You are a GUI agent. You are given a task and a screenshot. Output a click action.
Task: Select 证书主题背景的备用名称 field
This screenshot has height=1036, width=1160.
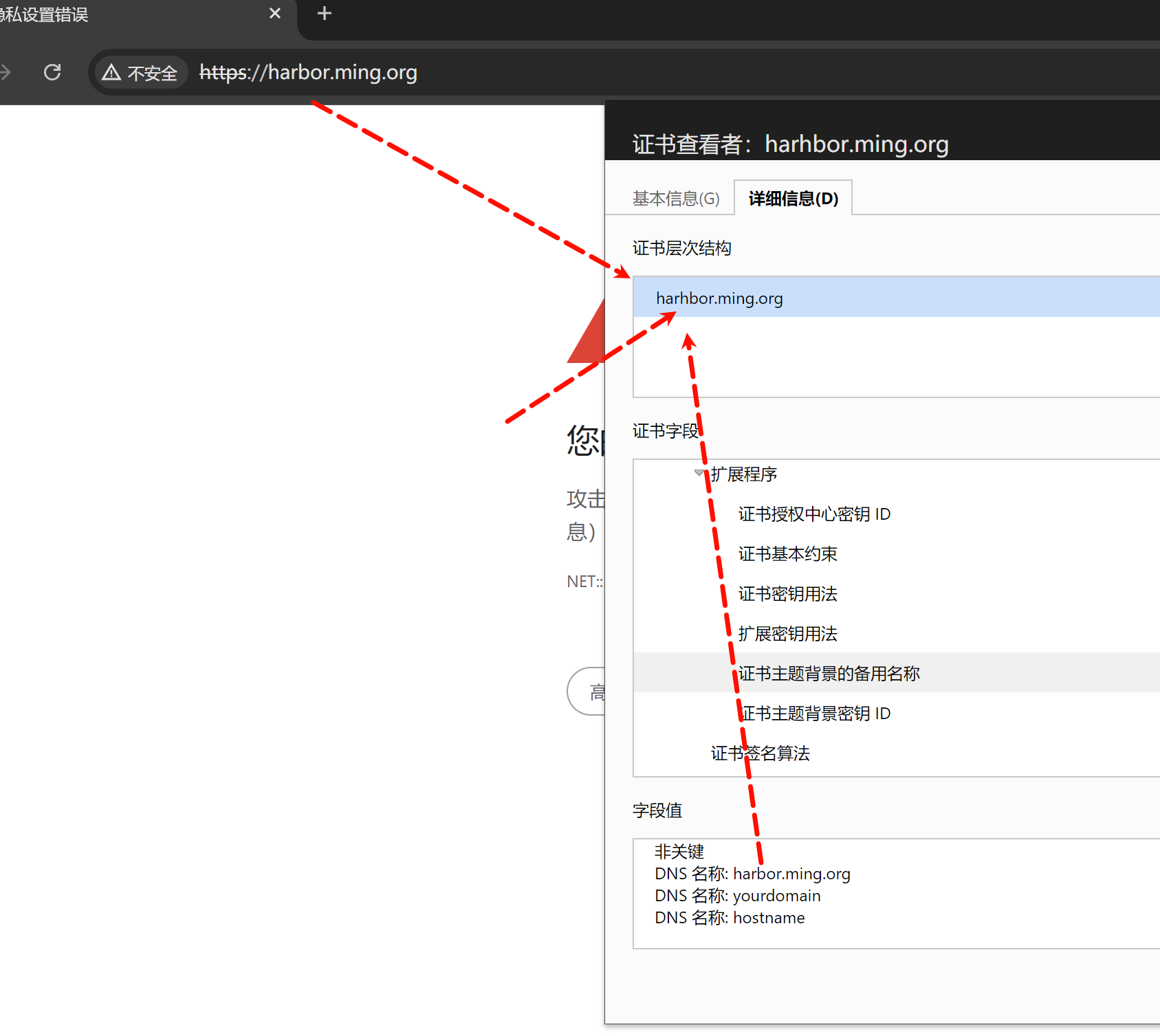(x=829, y=674)
